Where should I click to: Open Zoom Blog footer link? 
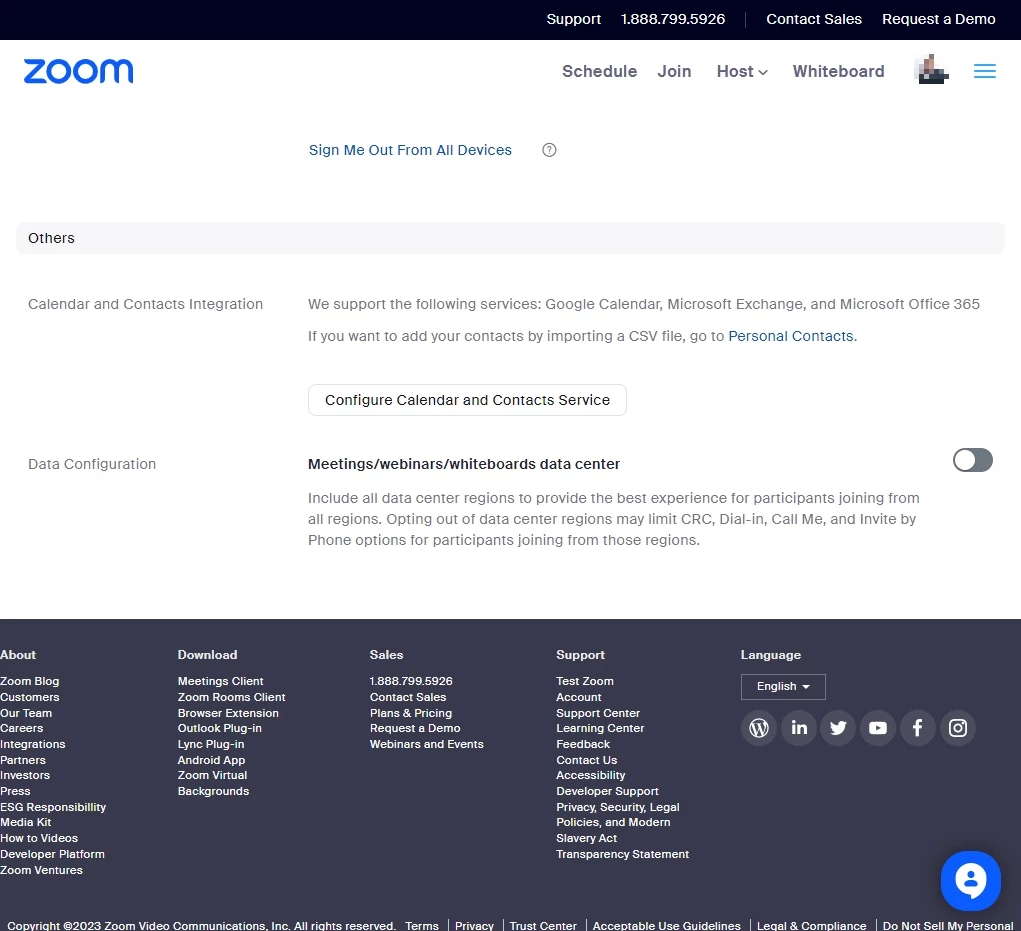[x=29, y=681]
